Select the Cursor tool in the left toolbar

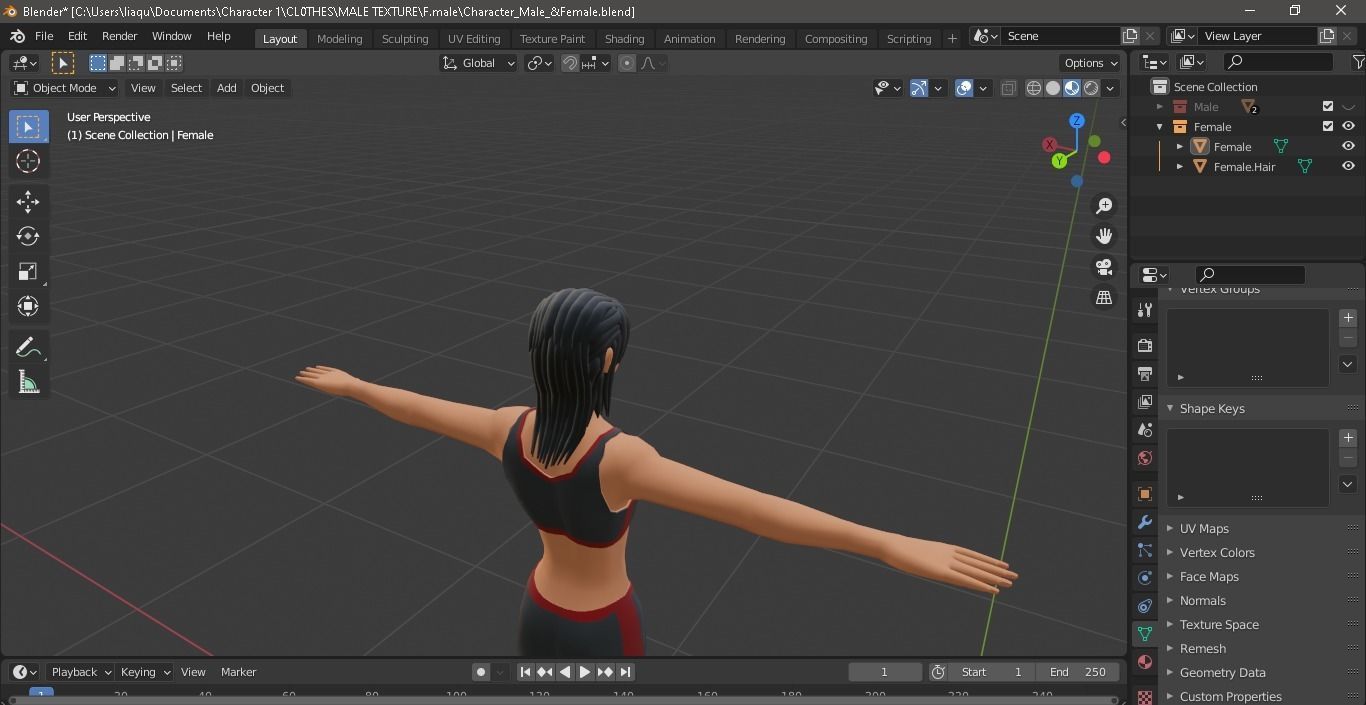point(28,161)
